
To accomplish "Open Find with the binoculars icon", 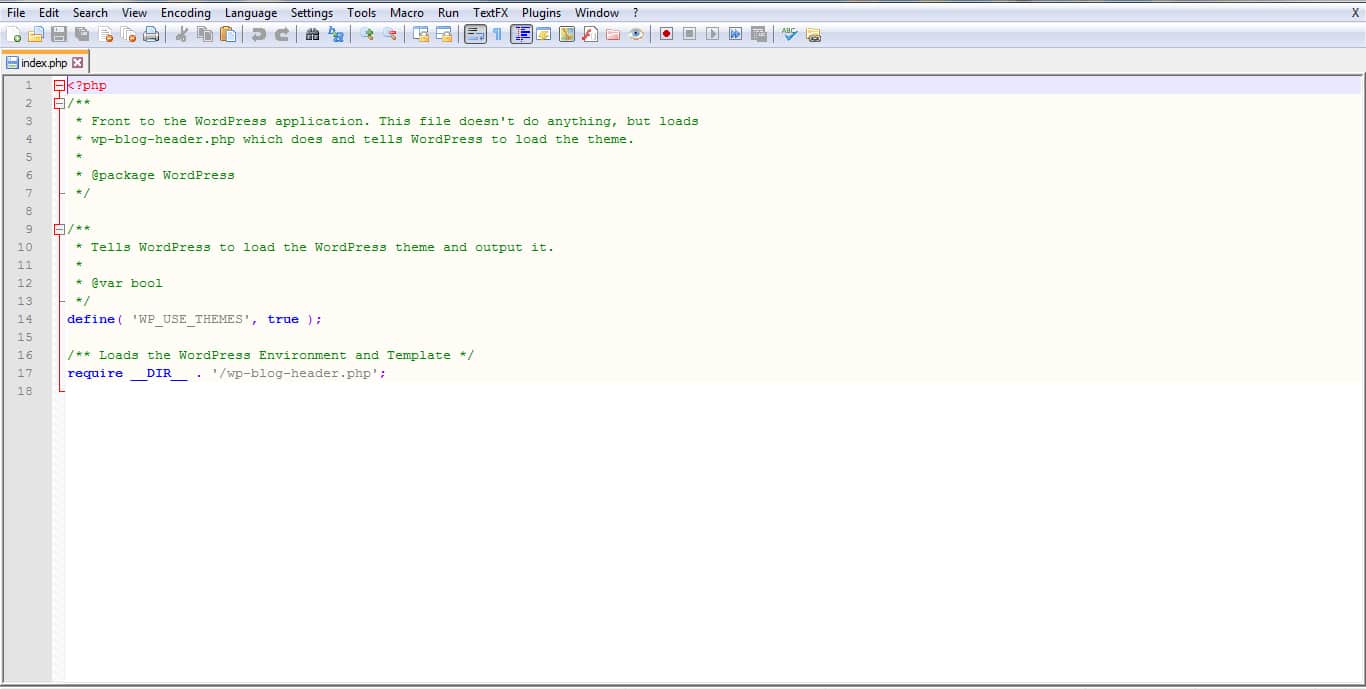I will (x=312, y=35).
